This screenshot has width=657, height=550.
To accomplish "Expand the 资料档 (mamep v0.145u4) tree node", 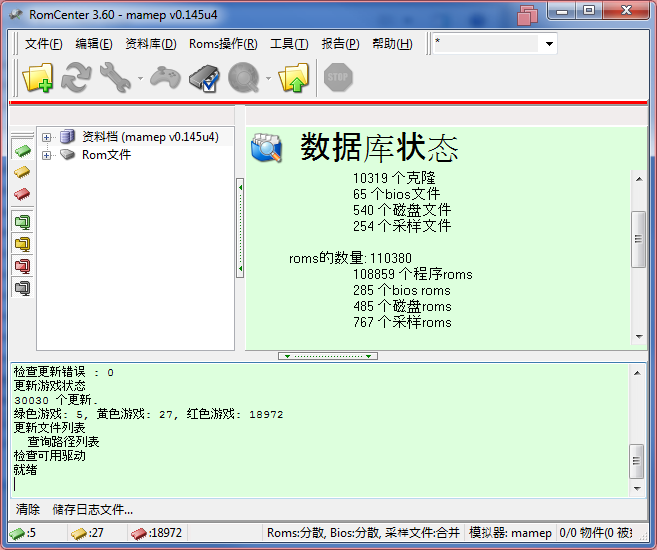I will coord(47,137).
